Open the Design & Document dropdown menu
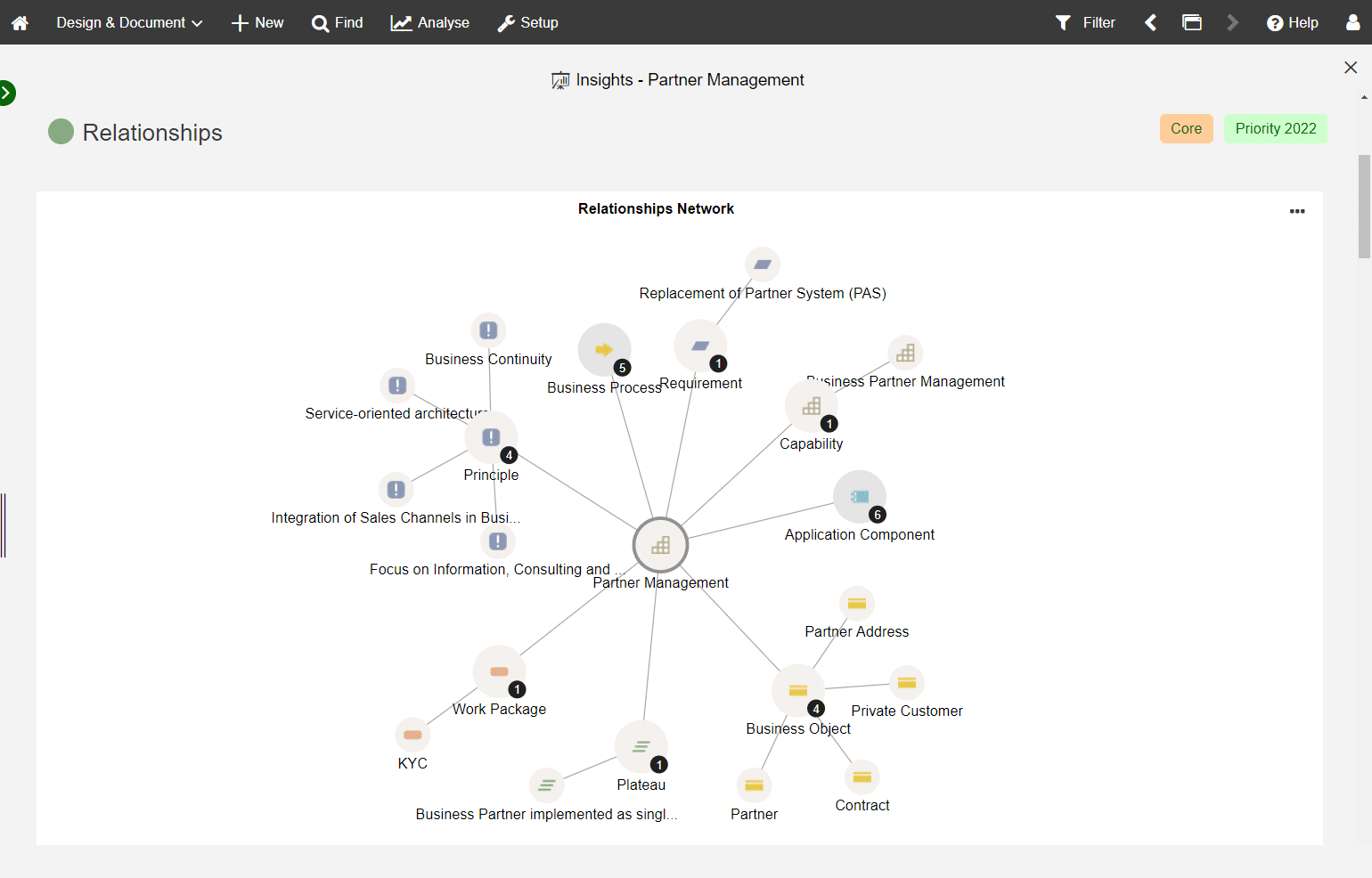 pos(129,22)
